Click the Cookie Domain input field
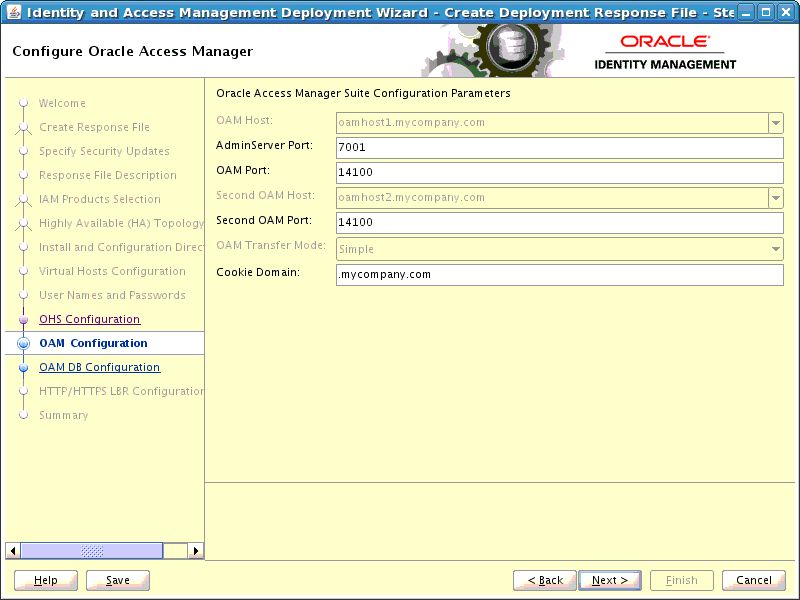 click(x=560, y=275)
